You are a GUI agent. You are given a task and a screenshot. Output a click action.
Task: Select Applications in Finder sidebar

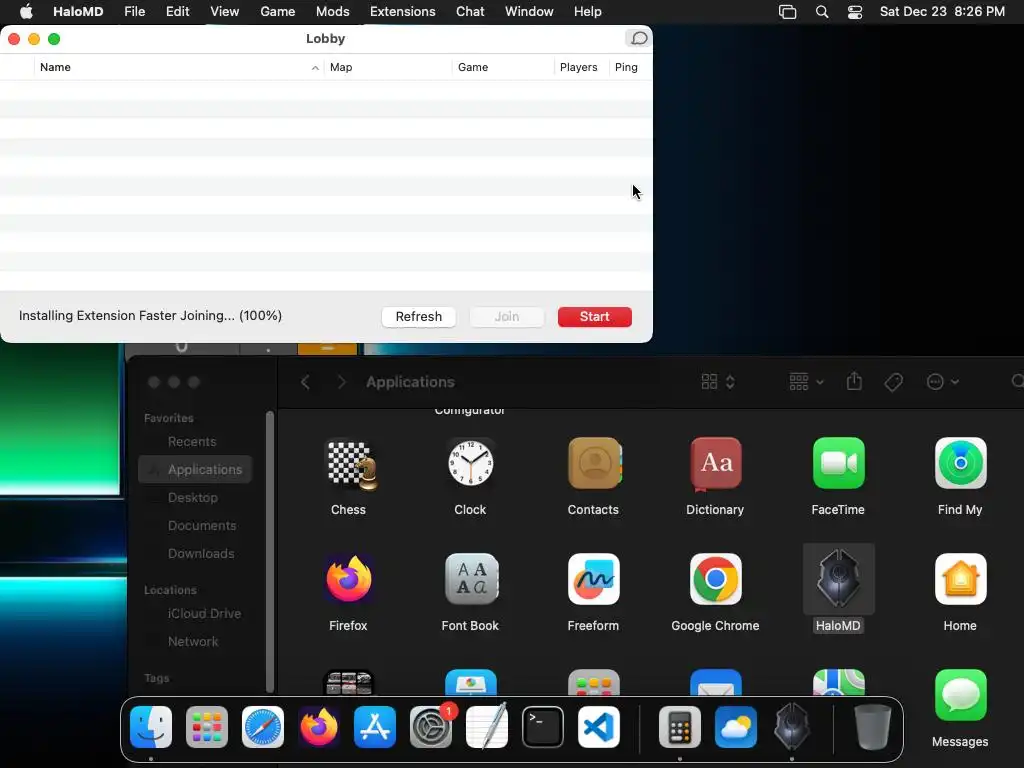(195, 470)
